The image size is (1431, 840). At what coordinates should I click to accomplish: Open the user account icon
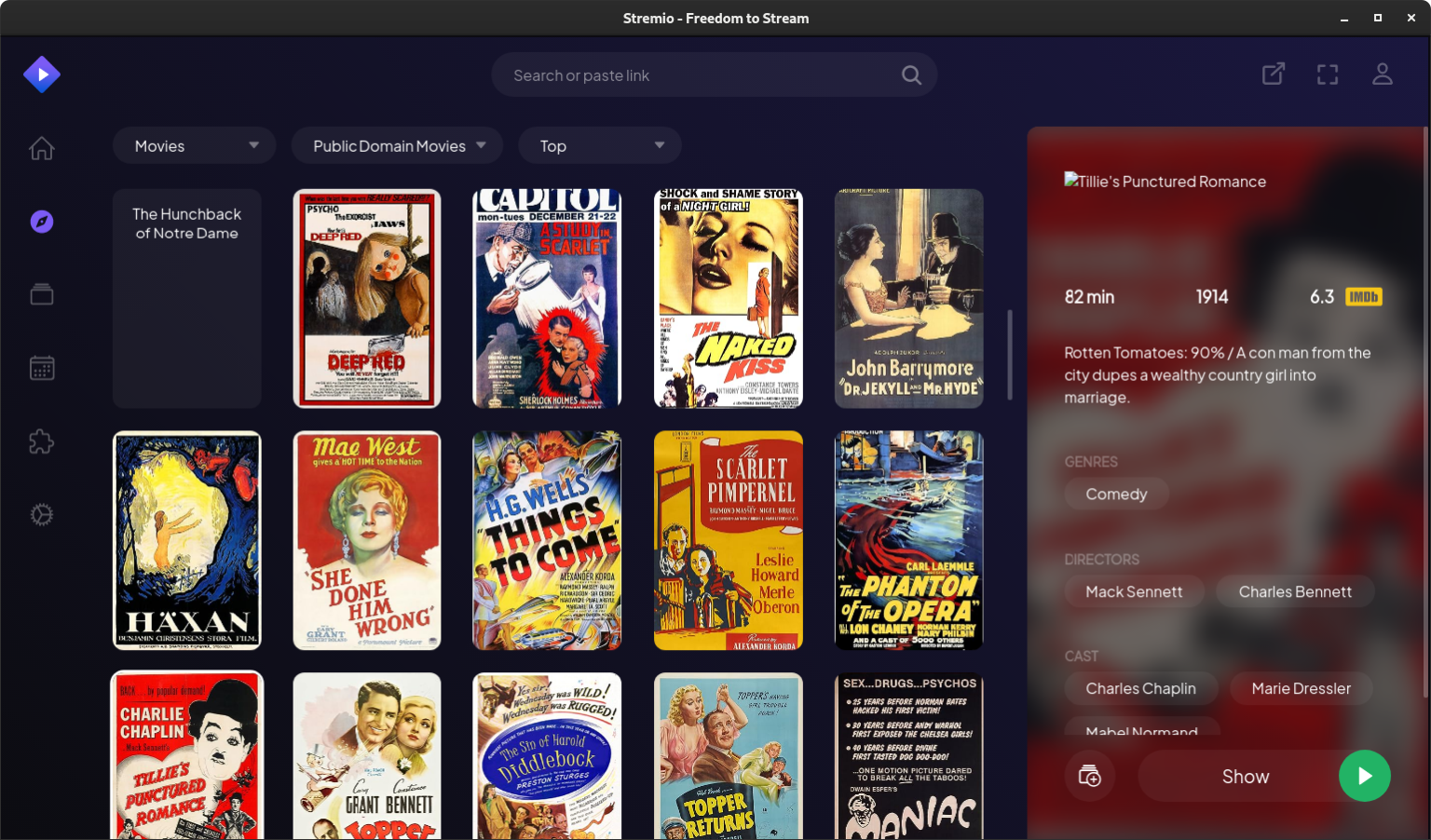pyautogui.click(x=1382, y=74)
